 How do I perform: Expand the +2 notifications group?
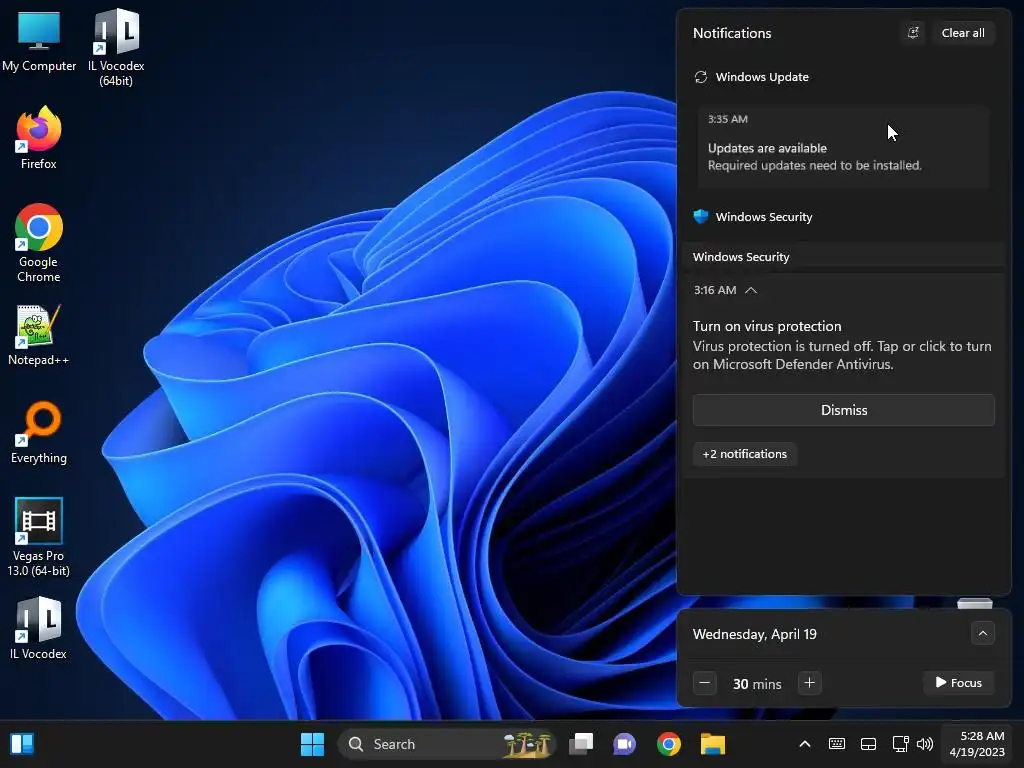744,454
